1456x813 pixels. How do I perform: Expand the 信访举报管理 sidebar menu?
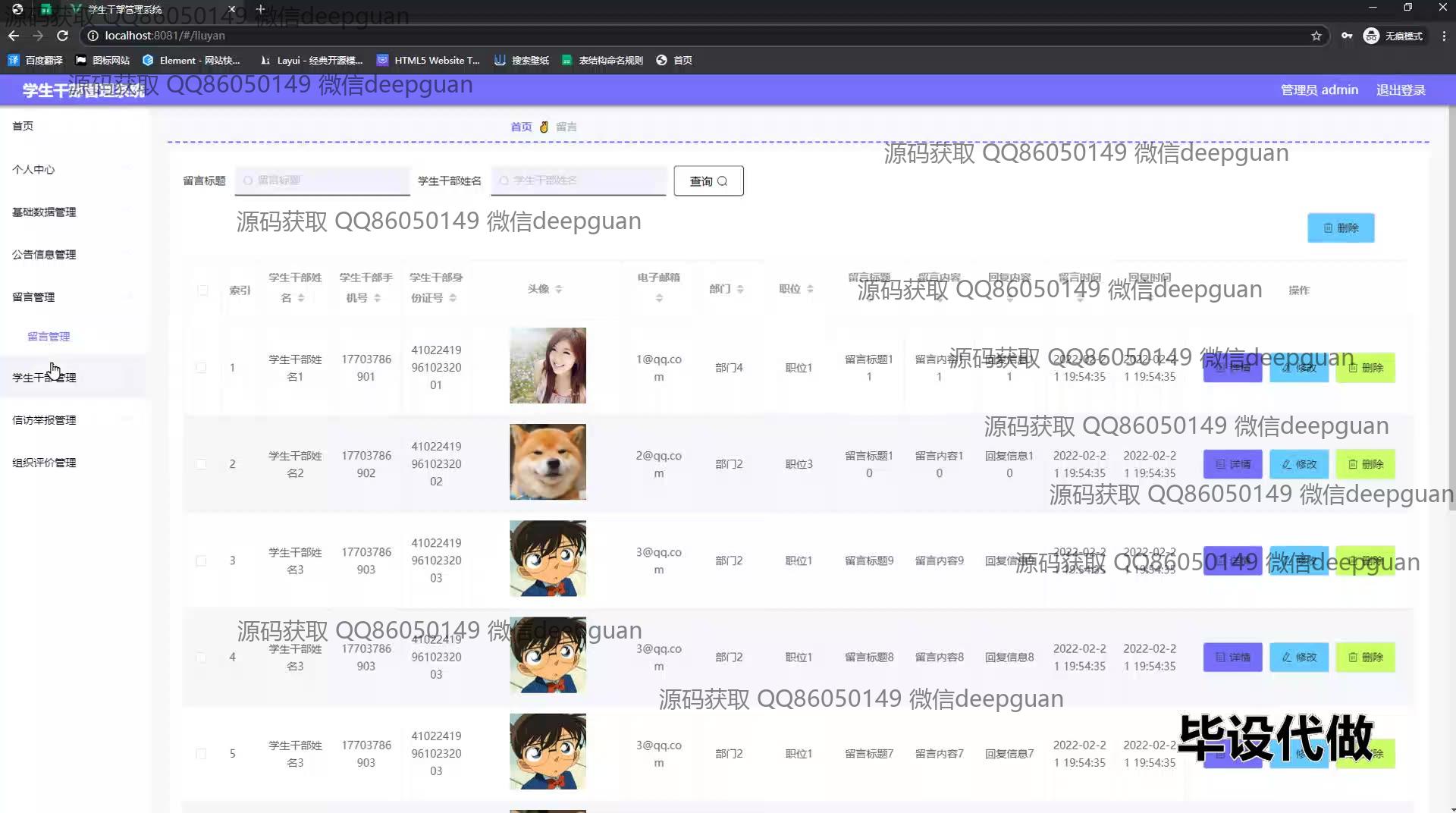[x=44, y=420]
